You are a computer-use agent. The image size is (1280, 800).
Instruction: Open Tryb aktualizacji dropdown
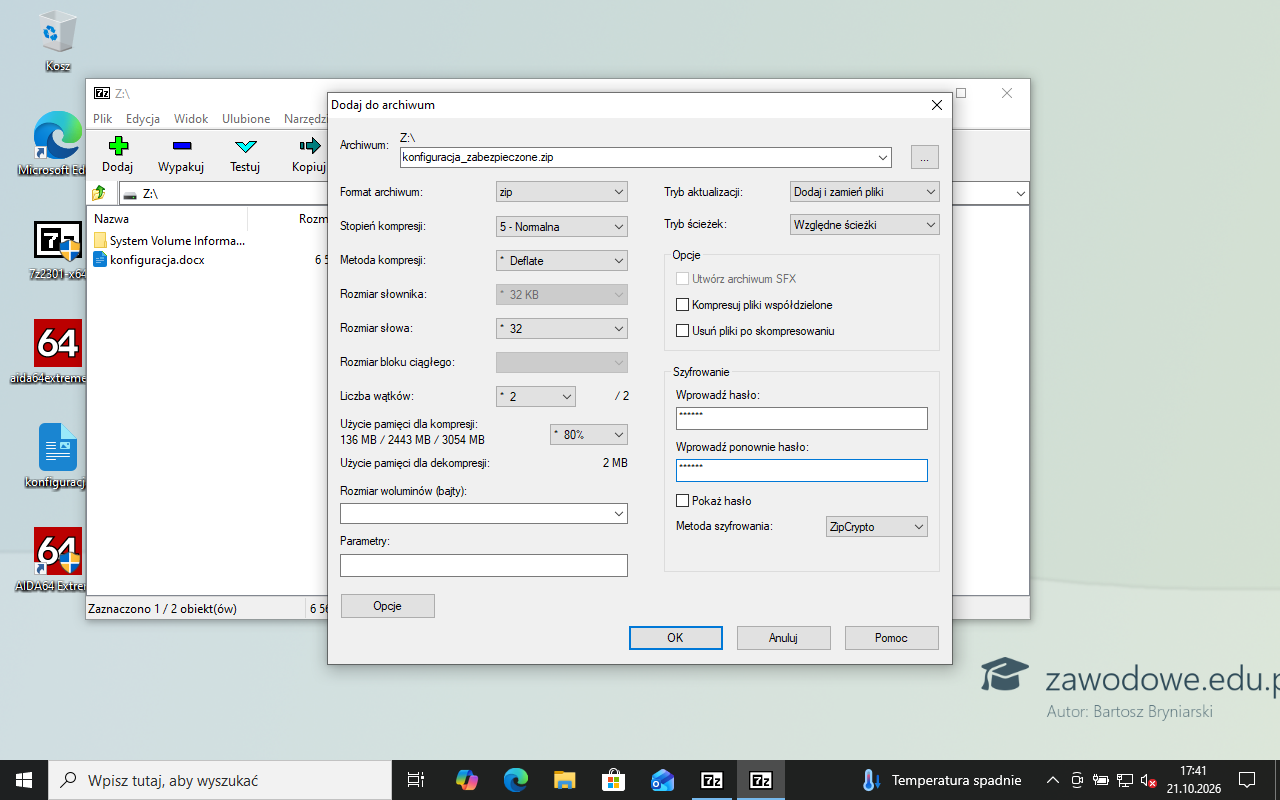pos(865,192)
